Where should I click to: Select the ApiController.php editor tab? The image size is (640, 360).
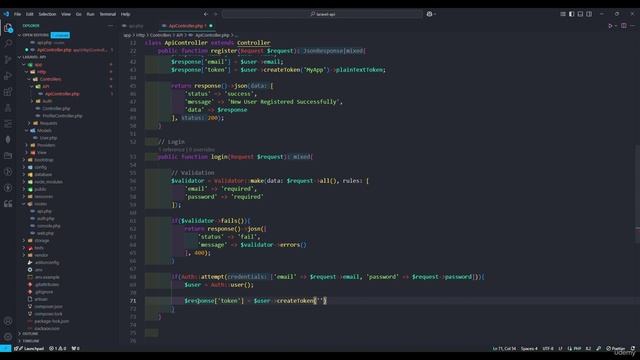pos(186,26)
